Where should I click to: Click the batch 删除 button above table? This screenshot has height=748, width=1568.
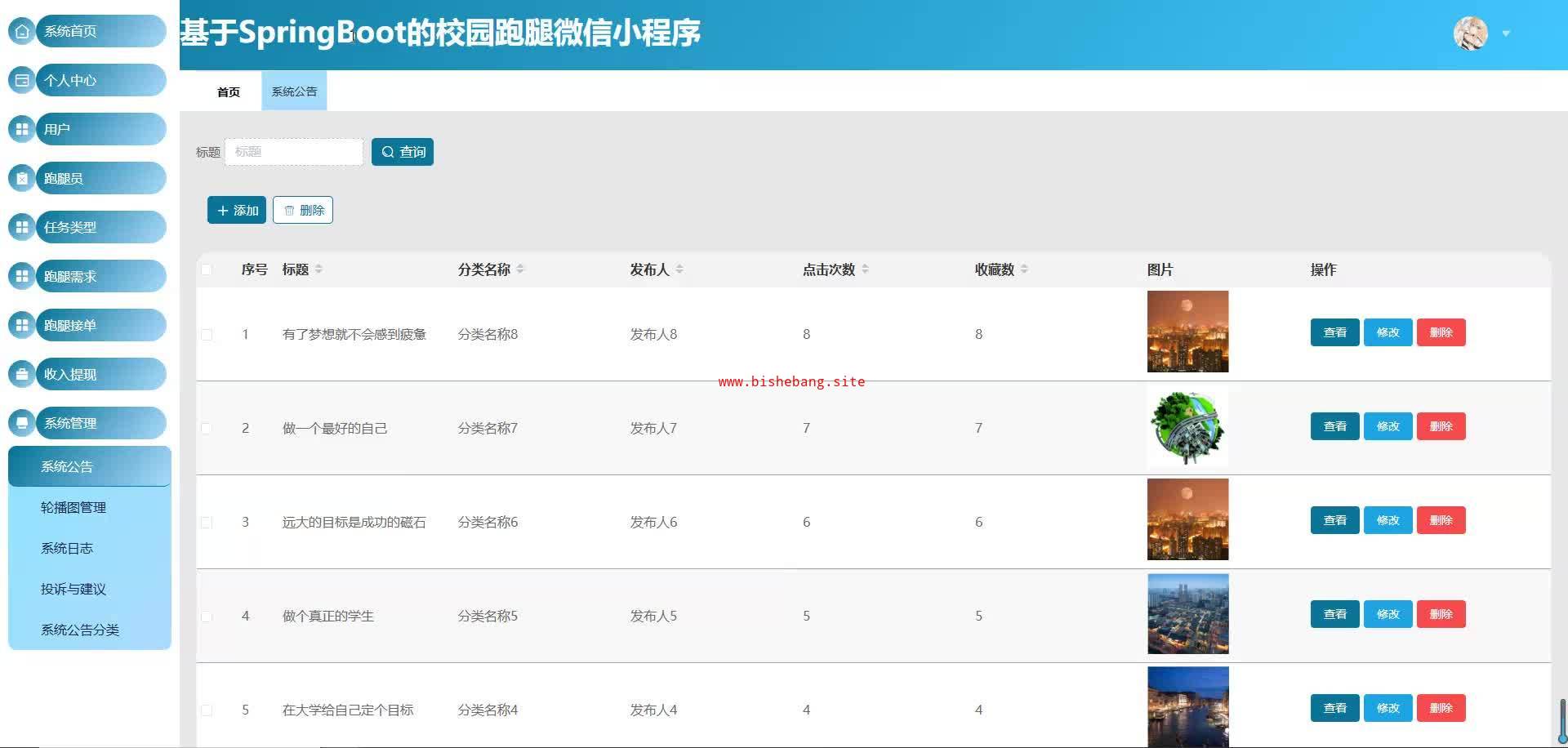pyautogui.click(x=303, y=210)
